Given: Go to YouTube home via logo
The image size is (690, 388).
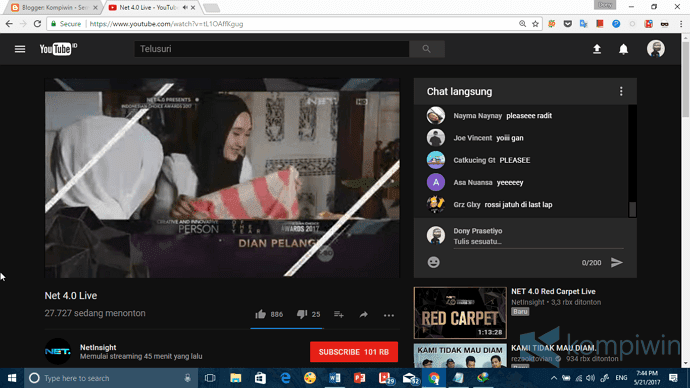Looking at the screenshot, I should pyautogui.click(x=58, y=49).
